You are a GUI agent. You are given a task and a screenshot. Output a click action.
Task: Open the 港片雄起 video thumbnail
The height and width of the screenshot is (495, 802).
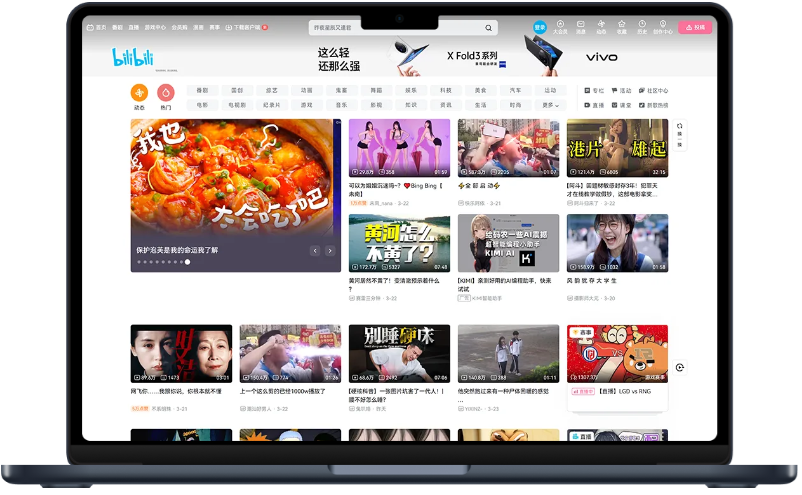pos(617,148)
